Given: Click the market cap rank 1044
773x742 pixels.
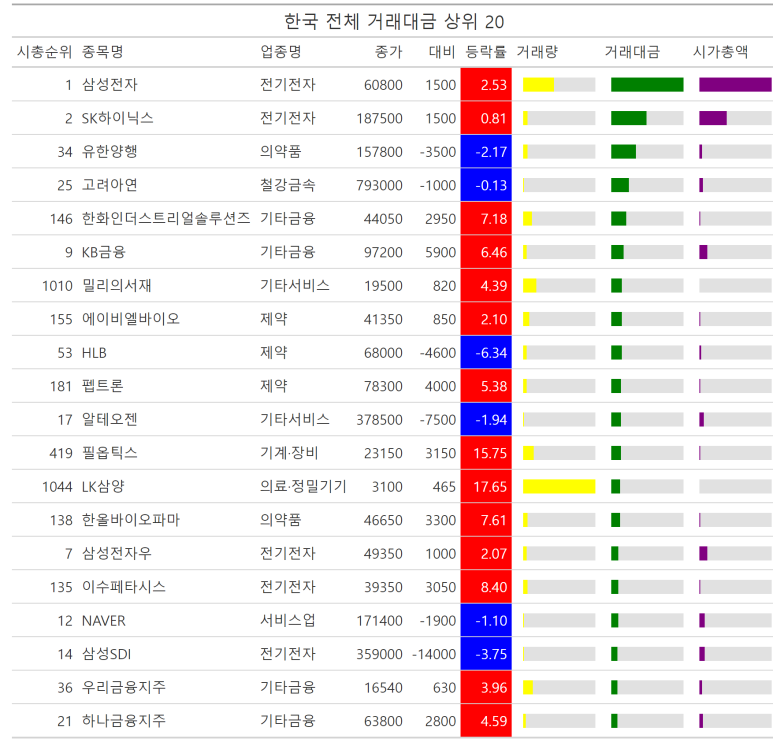Looking at the screenshot, I should click(x=57, y=487).
